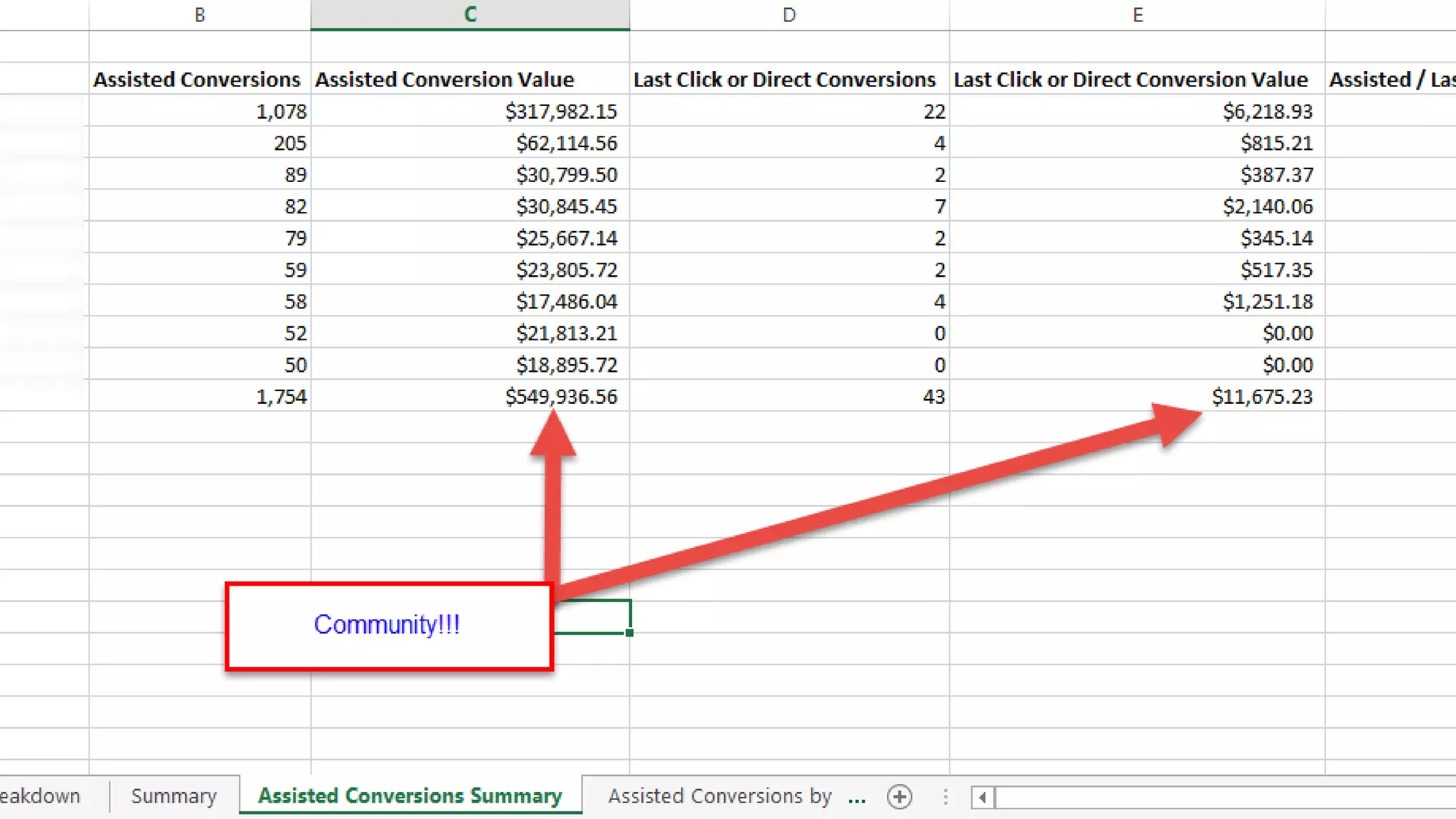The image size is (1456, 819).
Task: Select the cell with value 1,078
Action: pyautogui.click(x=281, y=112)
